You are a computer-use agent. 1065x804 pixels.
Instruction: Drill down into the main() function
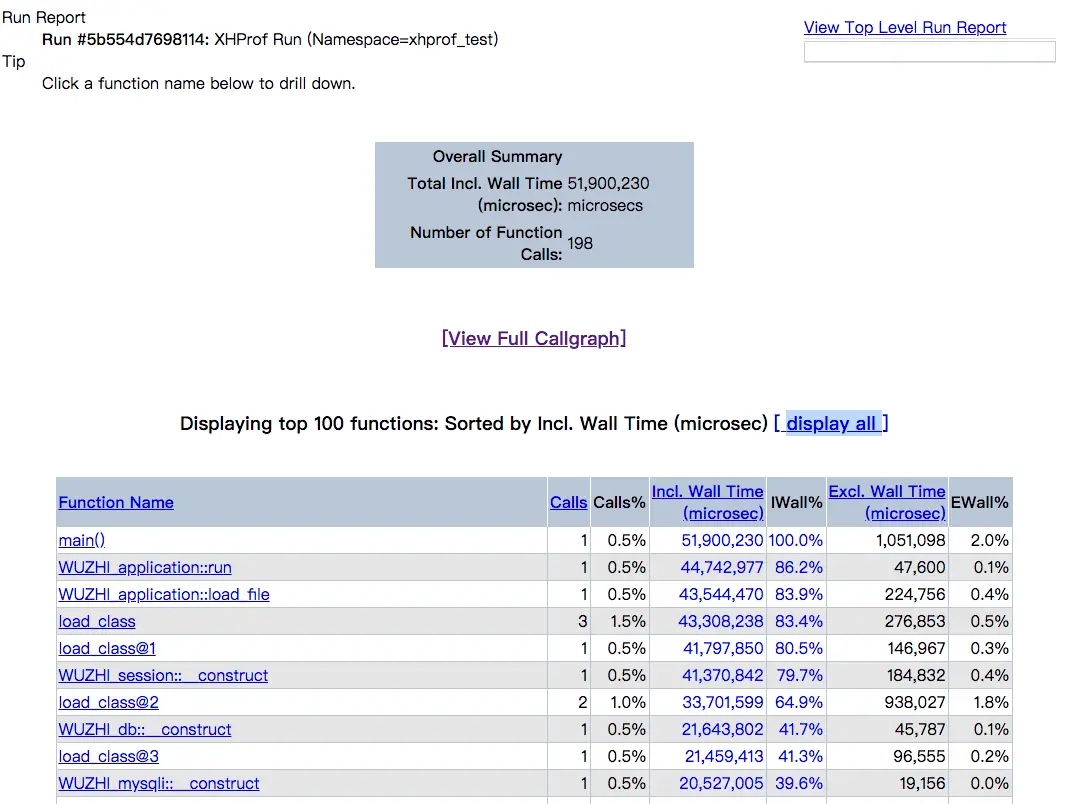(82, 541)
